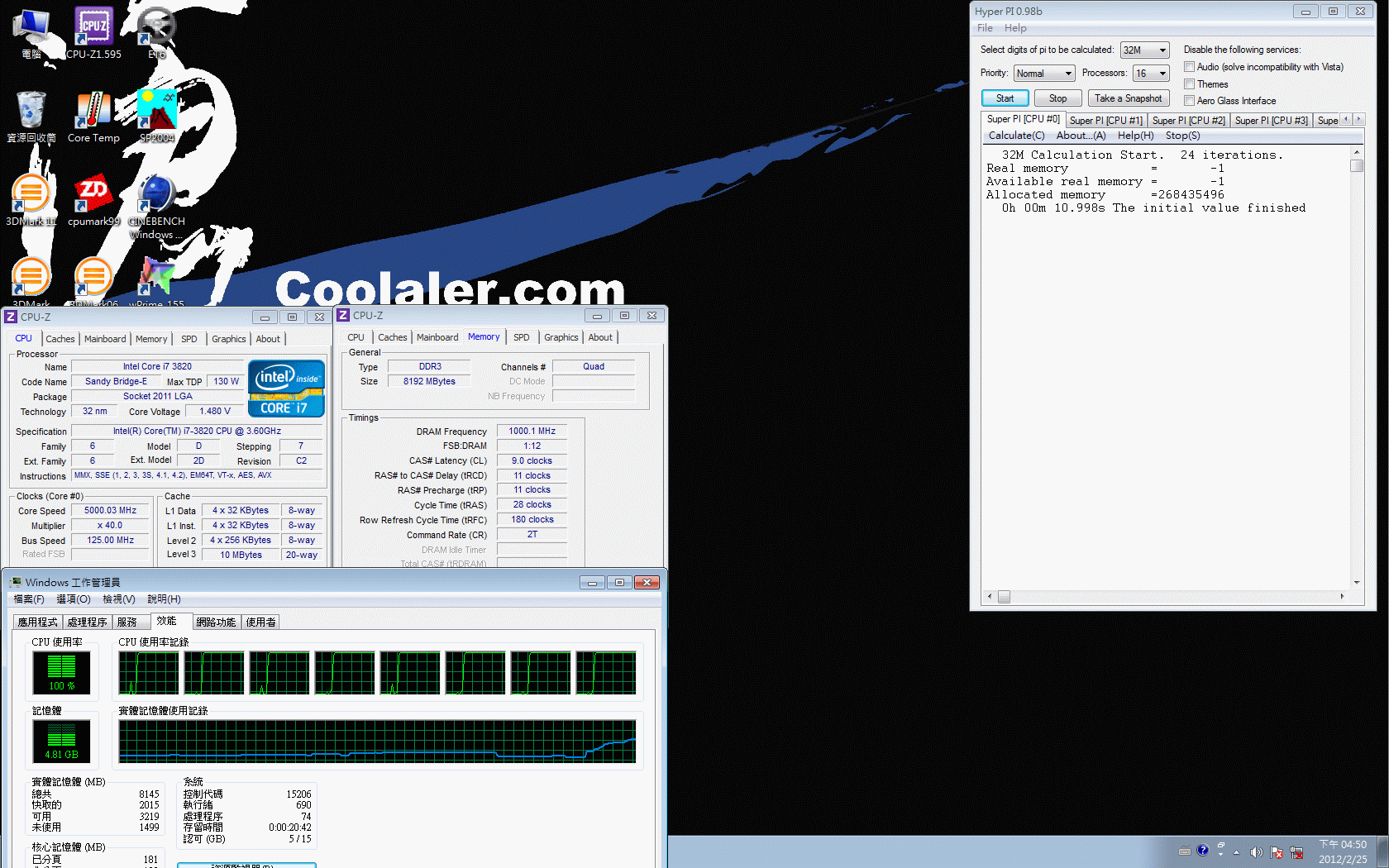This screenshot has height=868, width=1389.
Task: Open the 檔案(F) menu in Task Manager
Action: coord(29,599)
